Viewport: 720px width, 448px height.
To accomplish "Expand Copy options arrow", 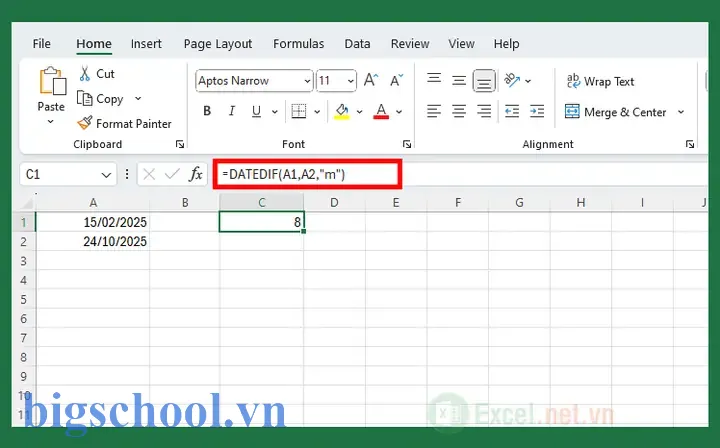I will [x=138, y=99].
